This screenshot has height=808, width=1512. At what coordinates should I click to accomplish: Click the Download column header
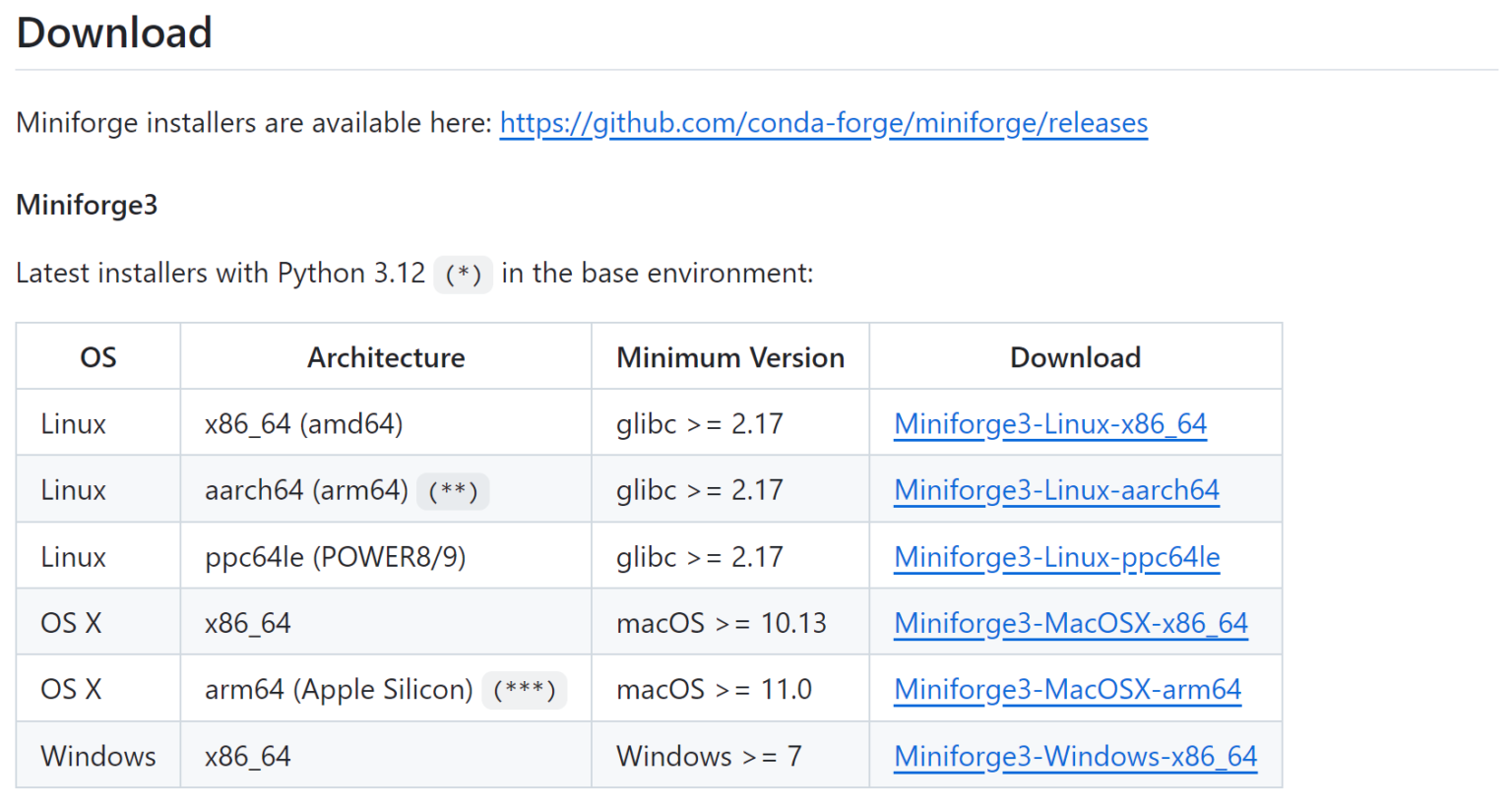[1075, 356]
